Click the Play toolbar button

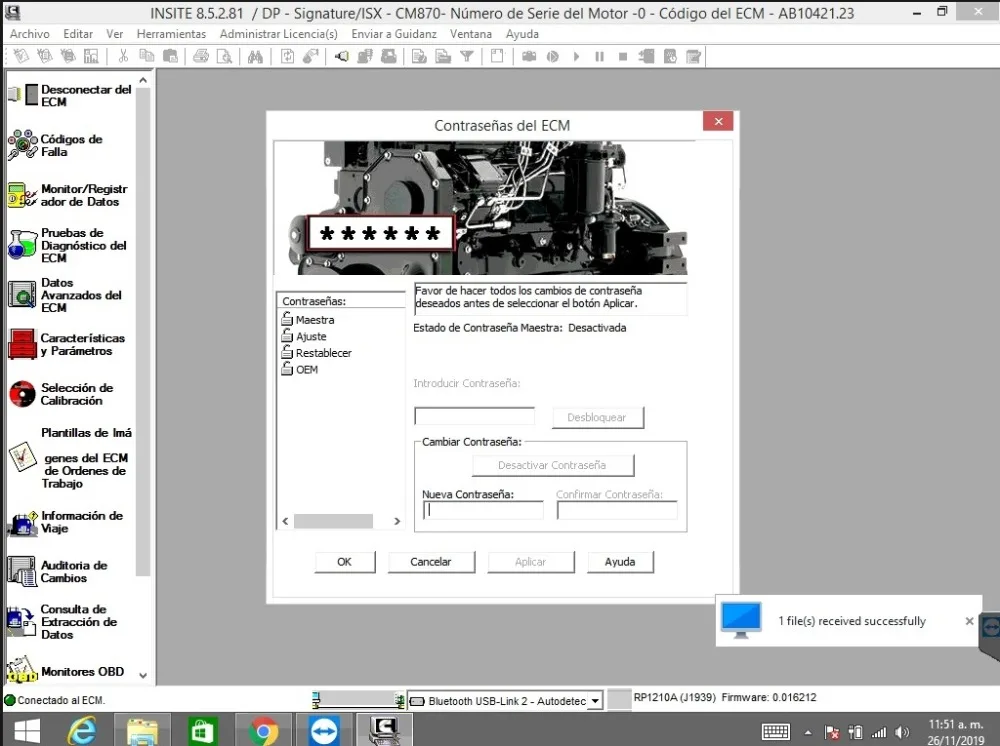tap(577, 57)
